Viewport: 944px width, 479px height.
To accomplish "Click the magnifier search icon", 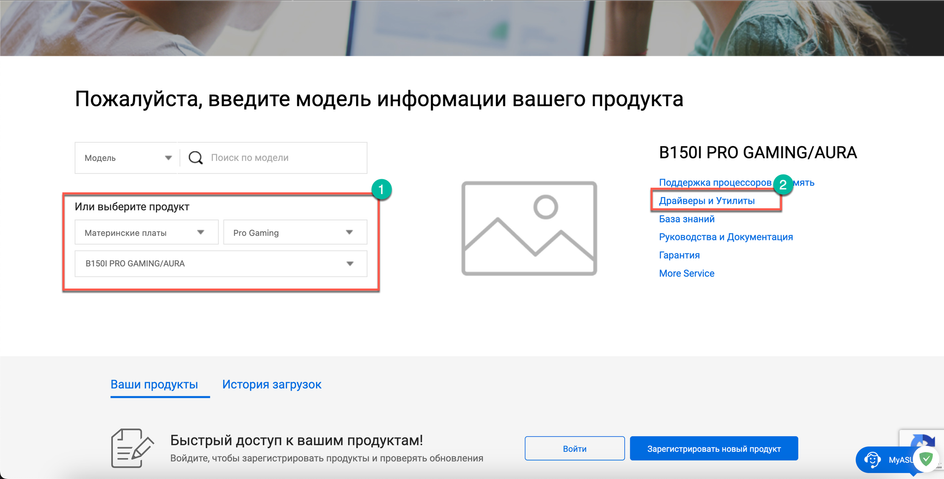I will tap(196, 158).
